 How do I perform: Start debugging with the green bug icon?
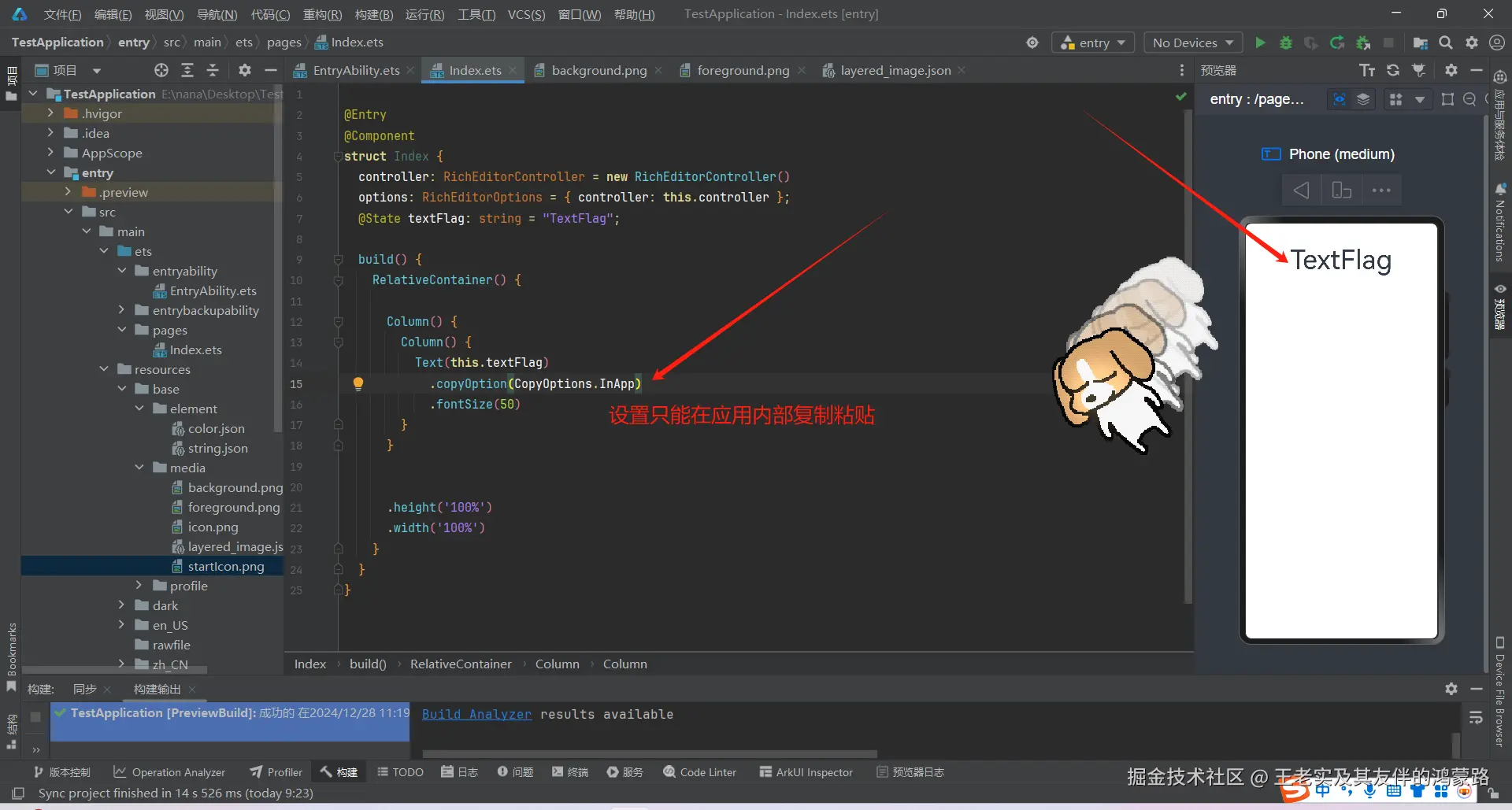tap(1285, 43)
